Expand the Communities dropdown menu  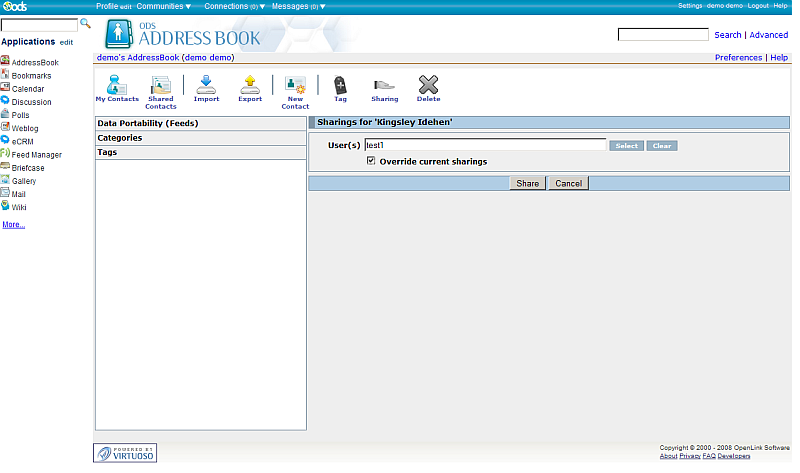point(164,6)
